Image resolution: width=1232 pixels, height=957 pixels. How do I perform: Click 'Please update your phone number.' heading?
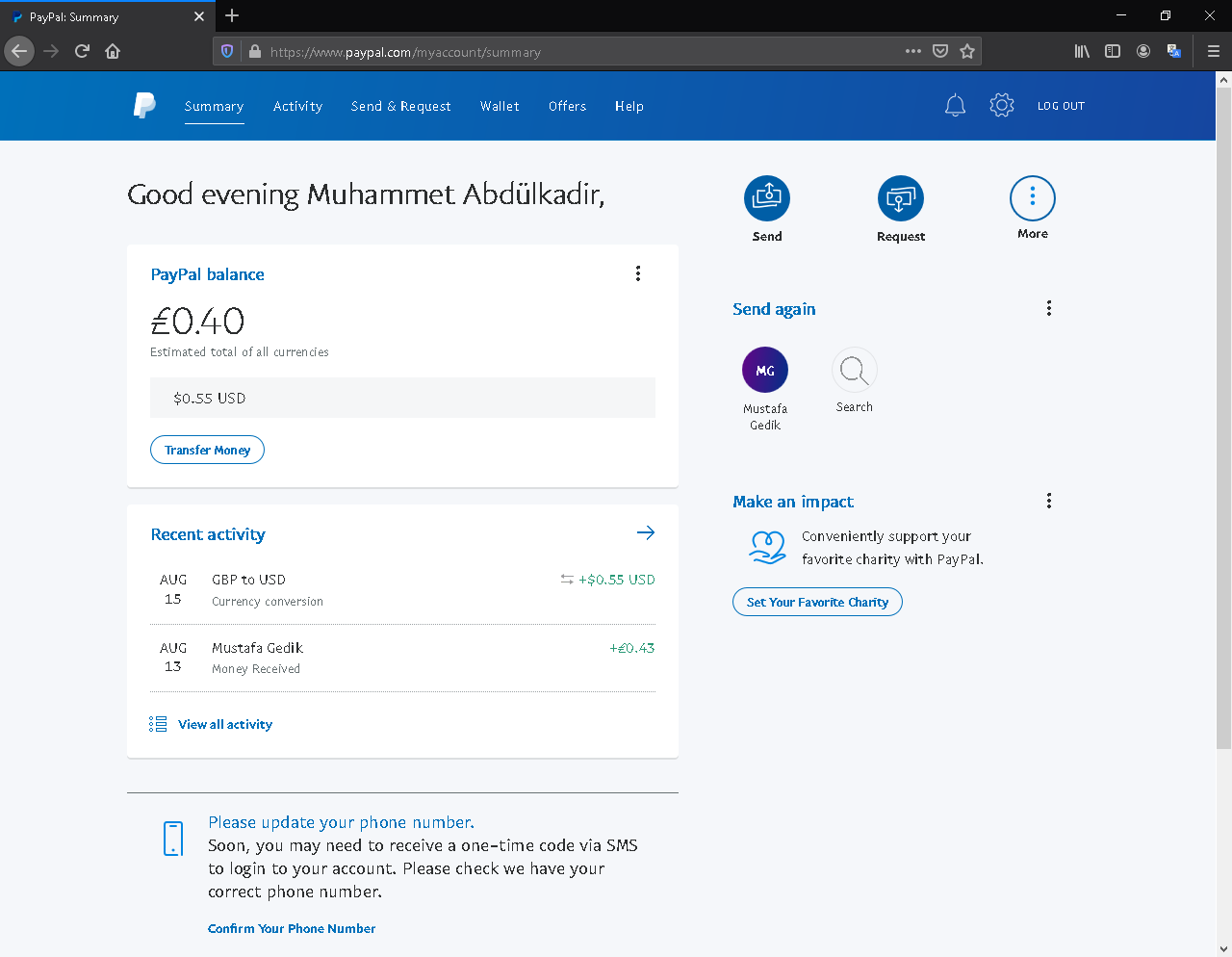341,822
